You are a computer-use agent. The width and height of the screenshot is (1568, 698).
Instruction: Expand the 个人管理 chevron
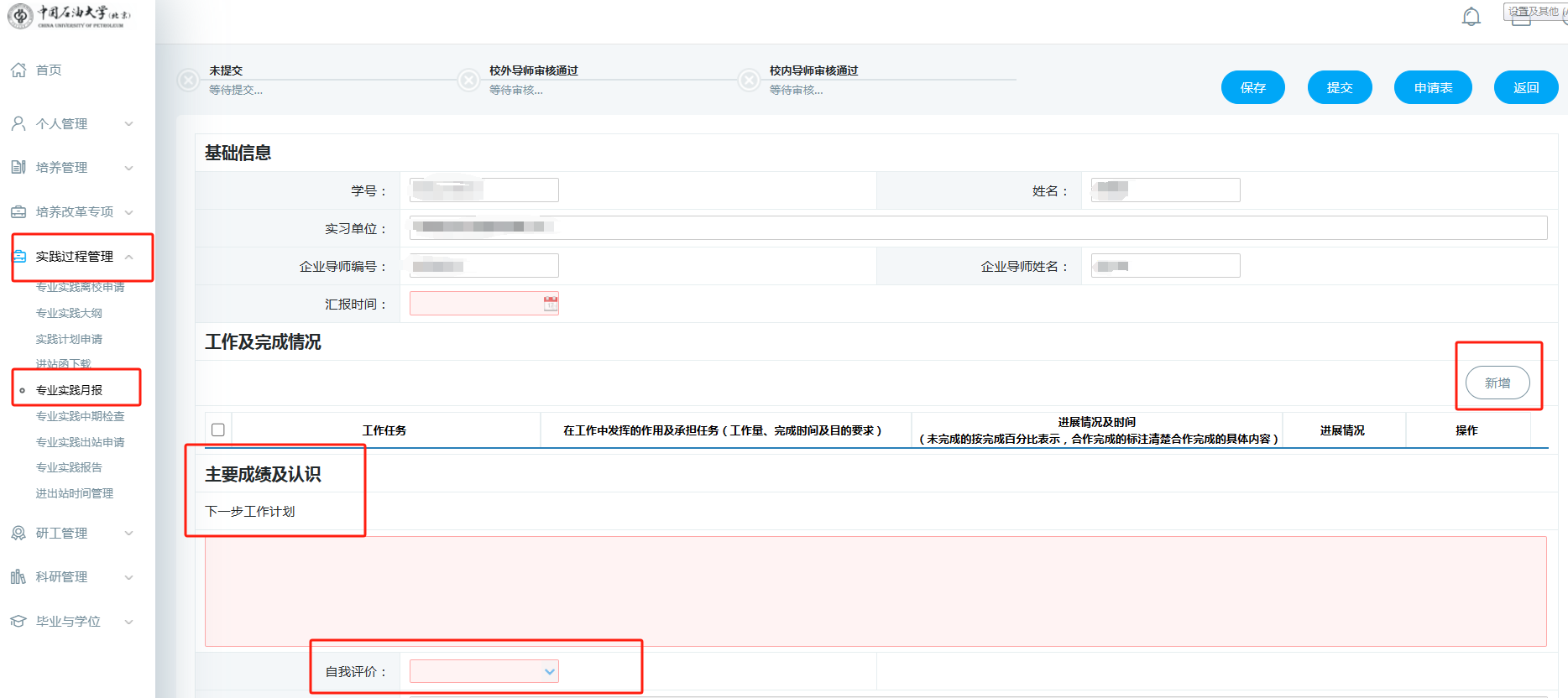coord(129,124)
